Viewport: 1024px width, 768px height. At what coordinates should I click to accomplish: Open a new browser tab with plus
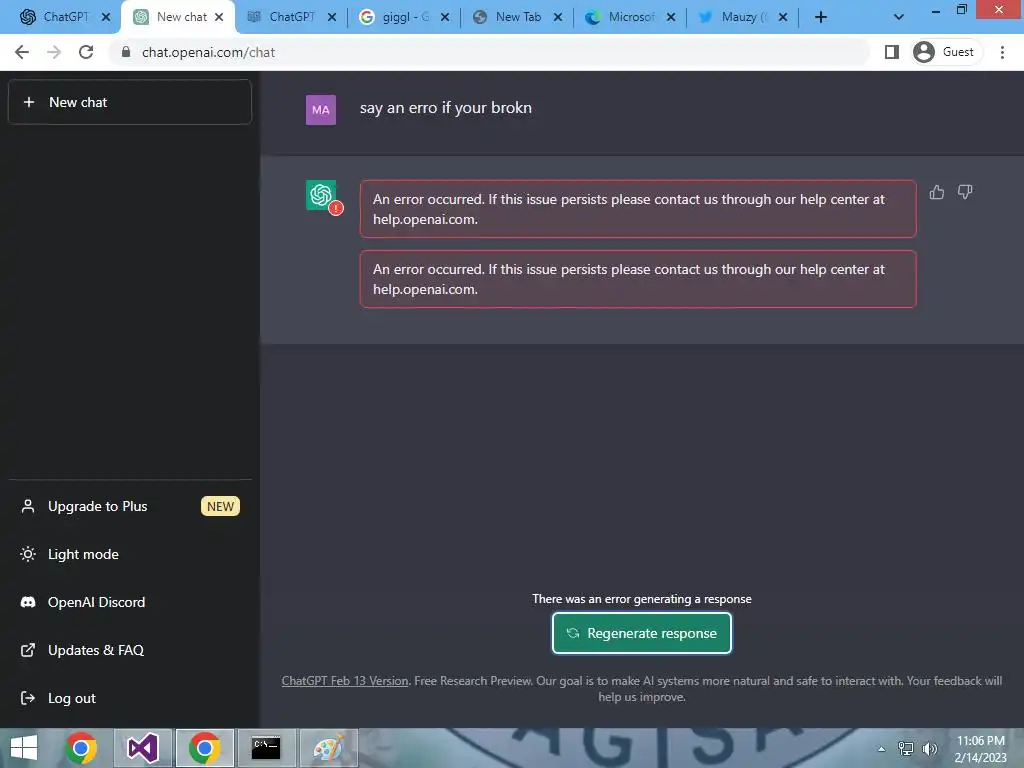coord(821,18)
